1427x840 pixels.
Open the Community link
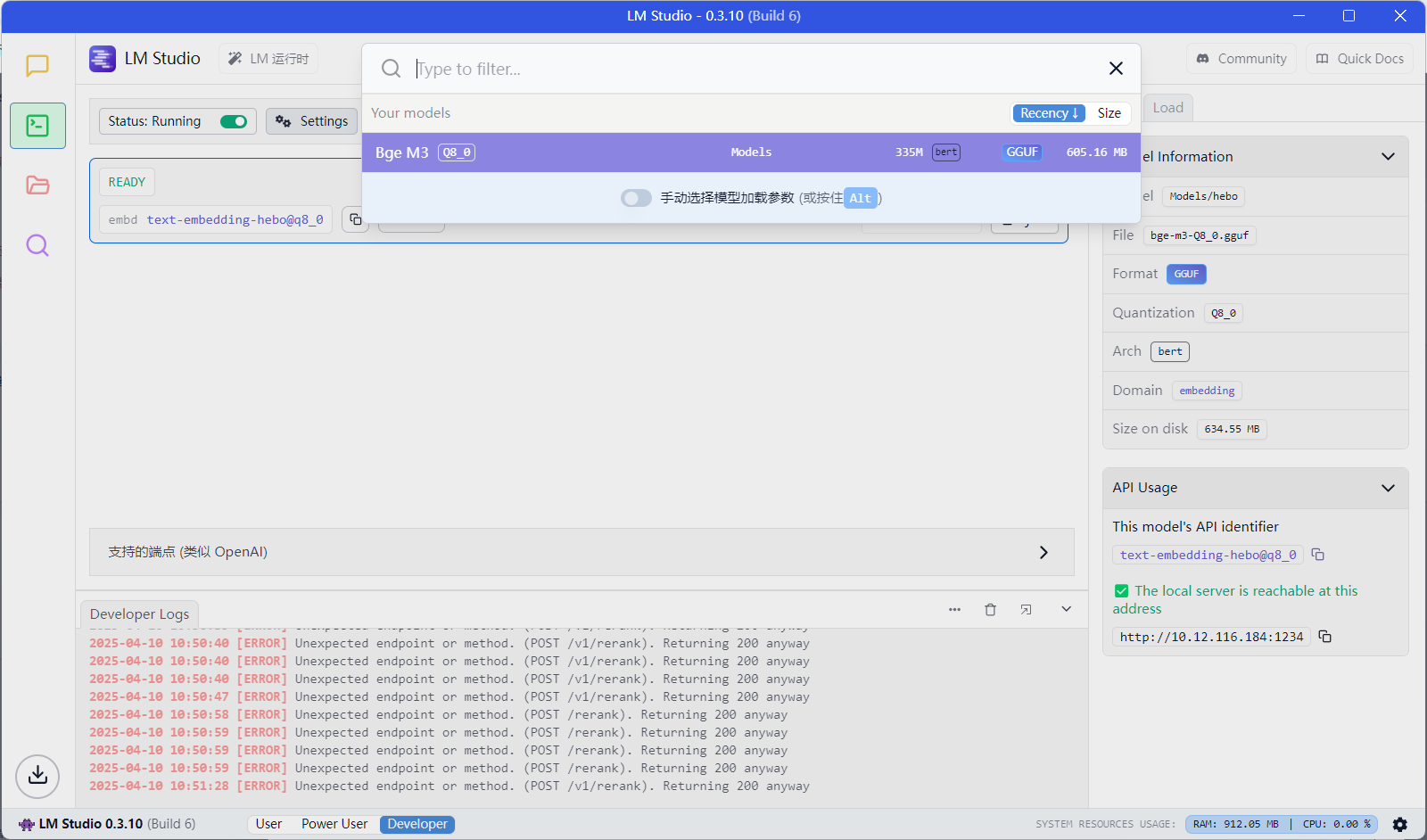(1241, 59)
